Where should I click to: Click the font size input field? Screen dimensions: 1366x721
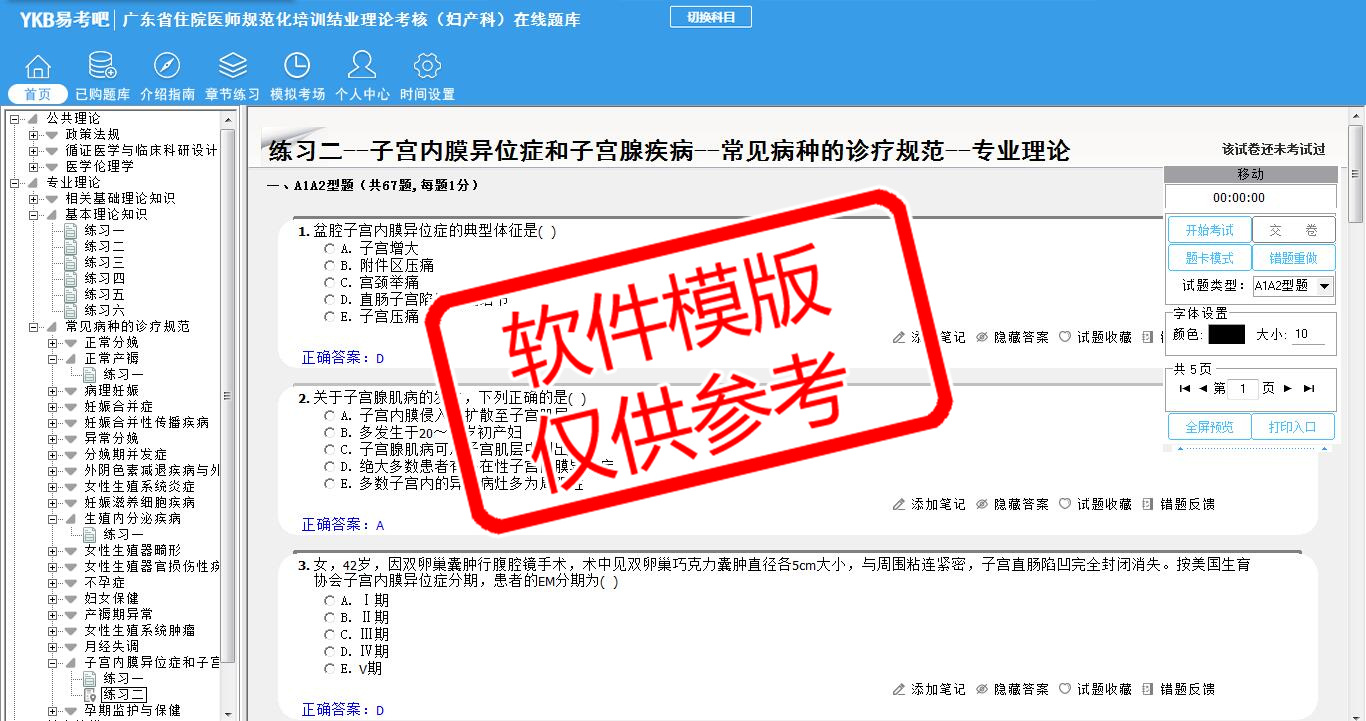1308,335
